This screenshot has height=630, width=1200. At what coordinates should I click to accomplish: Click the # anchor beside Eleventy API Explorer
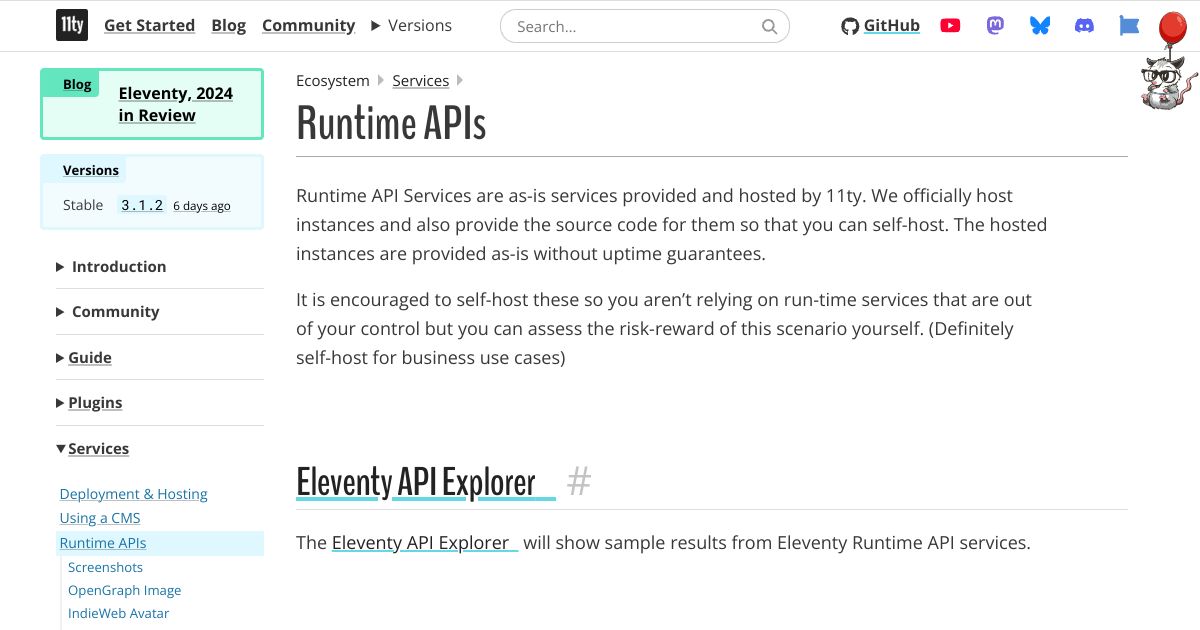pyautogui.click(x=579, y=482)
